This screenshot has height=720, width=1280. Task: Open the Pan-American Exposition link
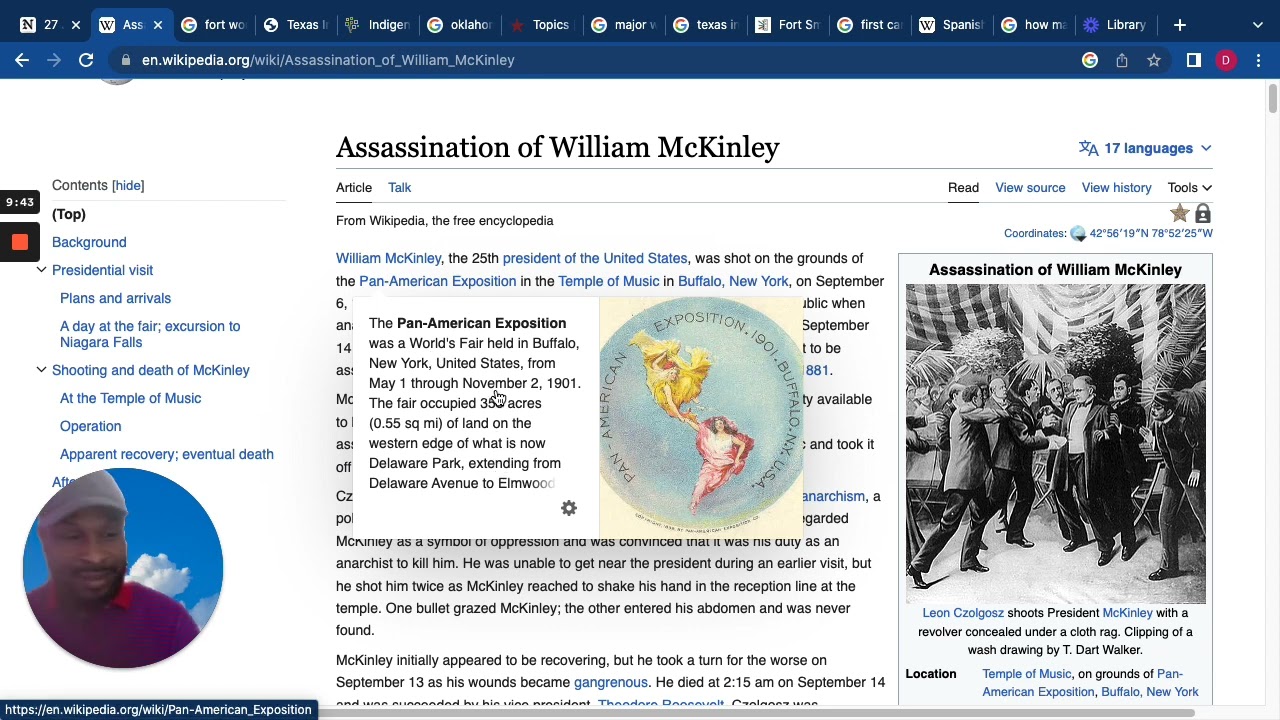click(437, 281)
